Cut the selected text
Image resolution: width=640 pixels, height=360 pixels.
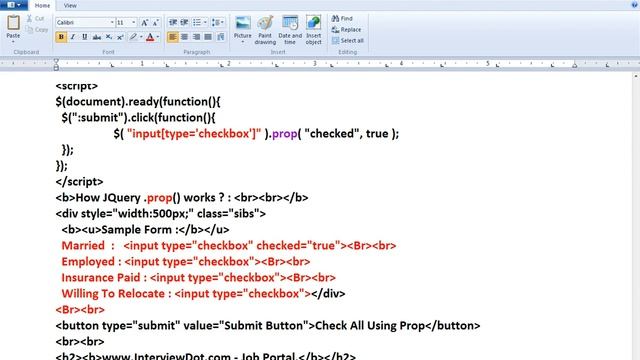pos(36,18)
